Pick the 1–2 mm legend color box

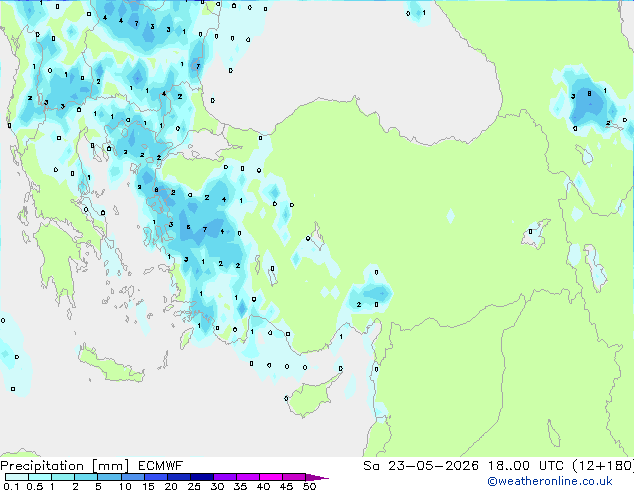[63, 477]
